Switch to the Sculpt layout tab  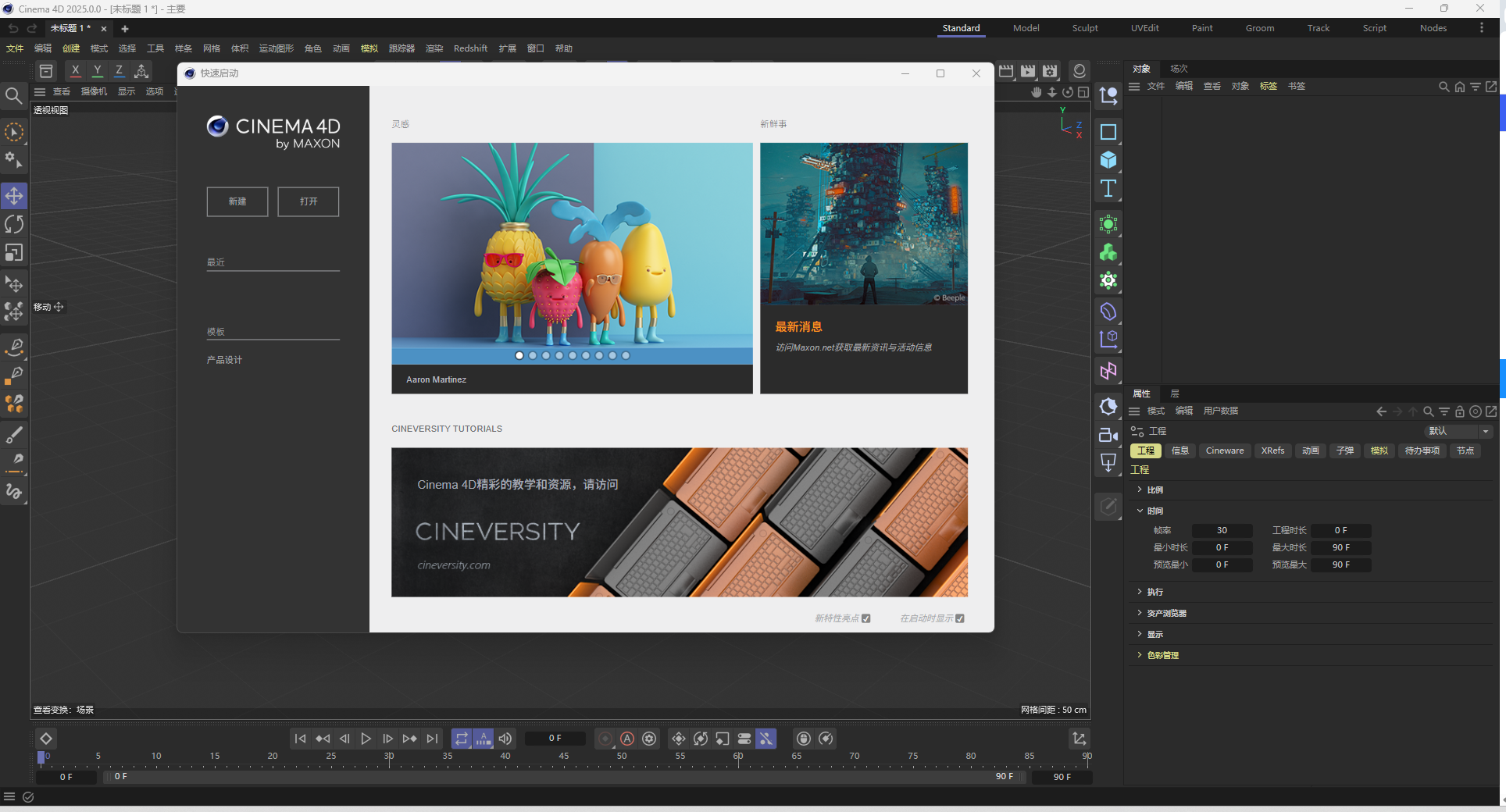1084,28
